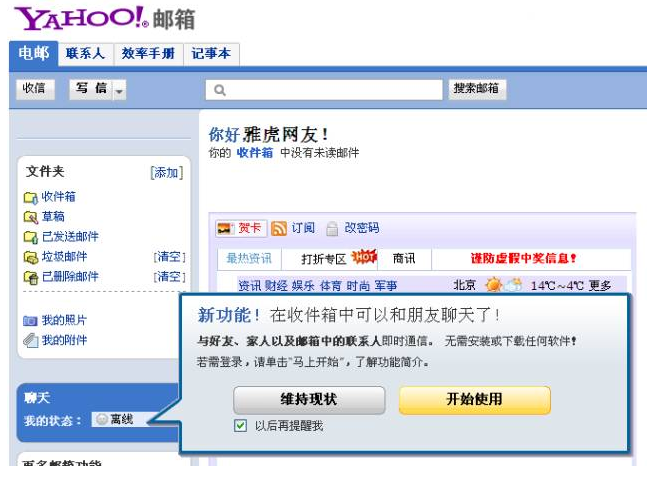Open the 草稿 folder link
Viewport: 653px width, 477px height.
[53, 217]
